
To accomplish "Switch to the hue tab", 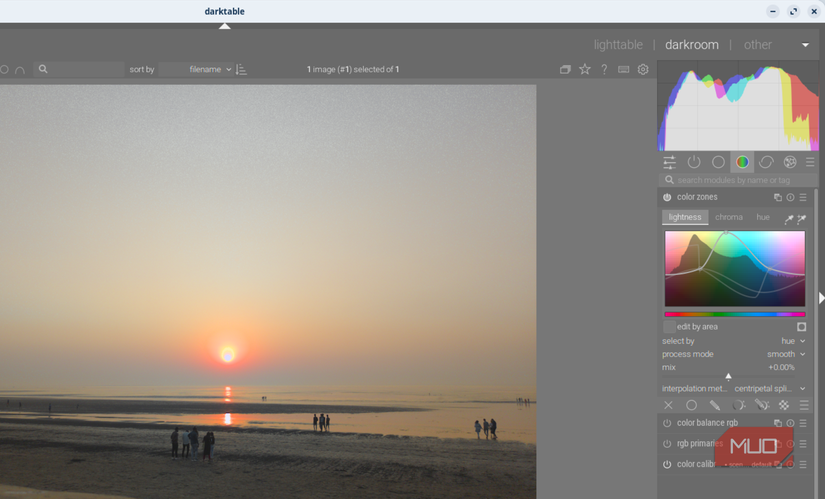I will (x=763, y=217).
